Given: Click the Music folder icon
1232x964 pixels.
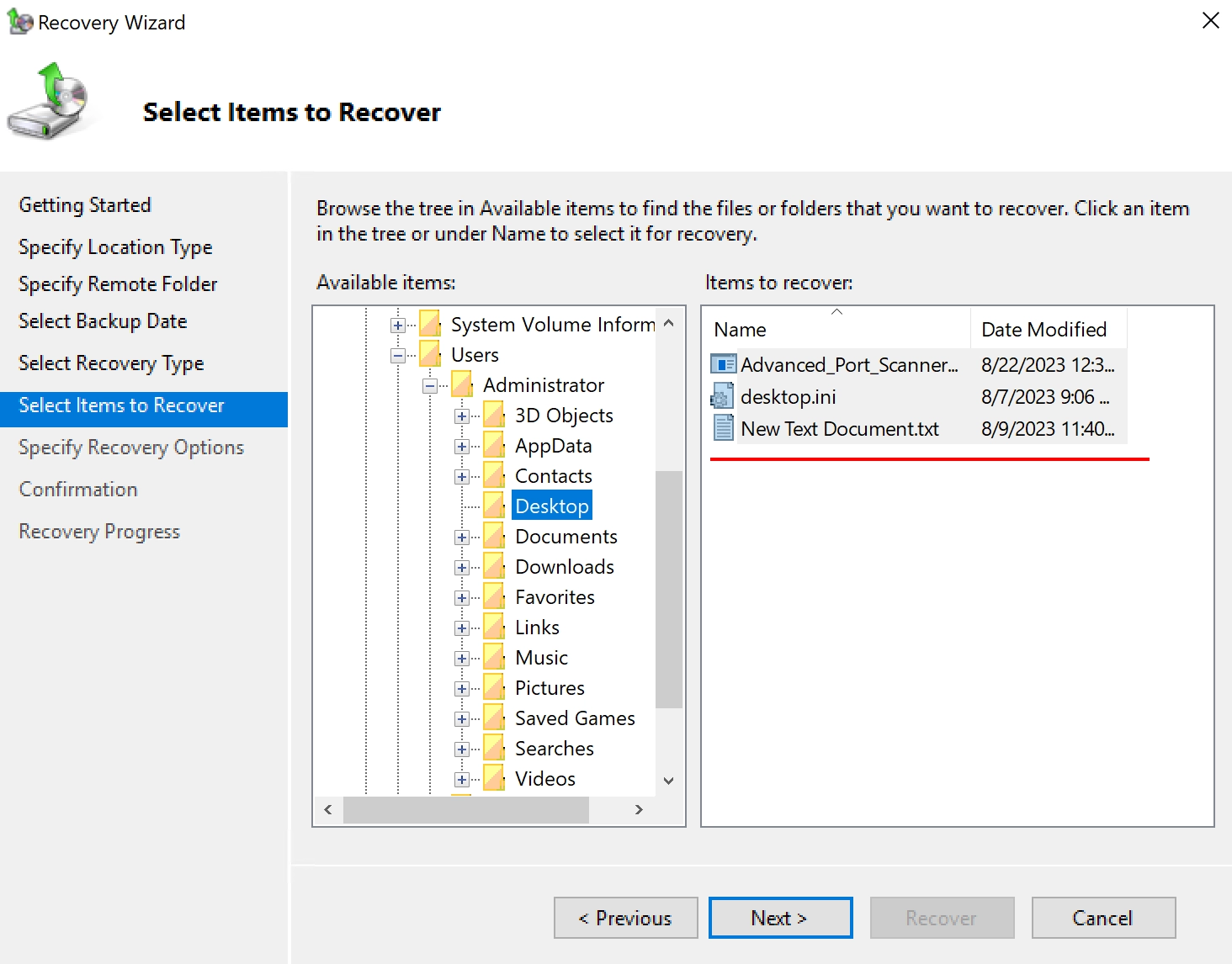Looking at the screenshot, I should click(x=494, y=658).
